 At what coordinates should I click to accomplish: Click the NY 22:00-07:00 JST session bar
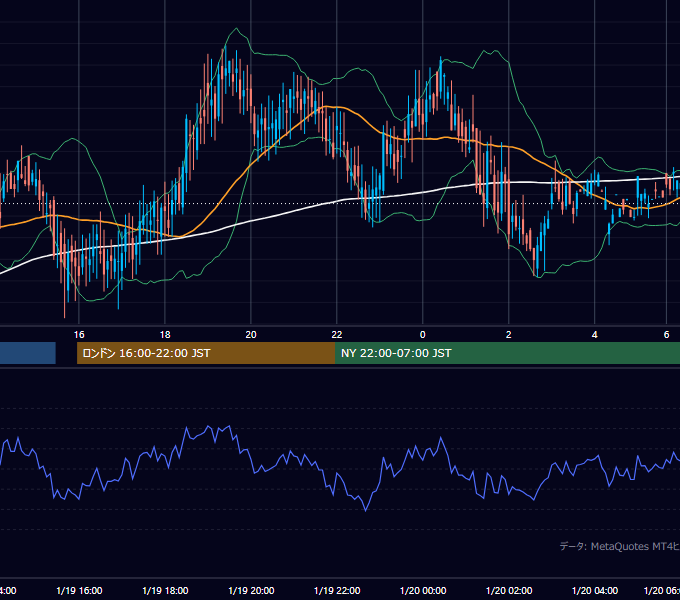[x=507, y=353]
